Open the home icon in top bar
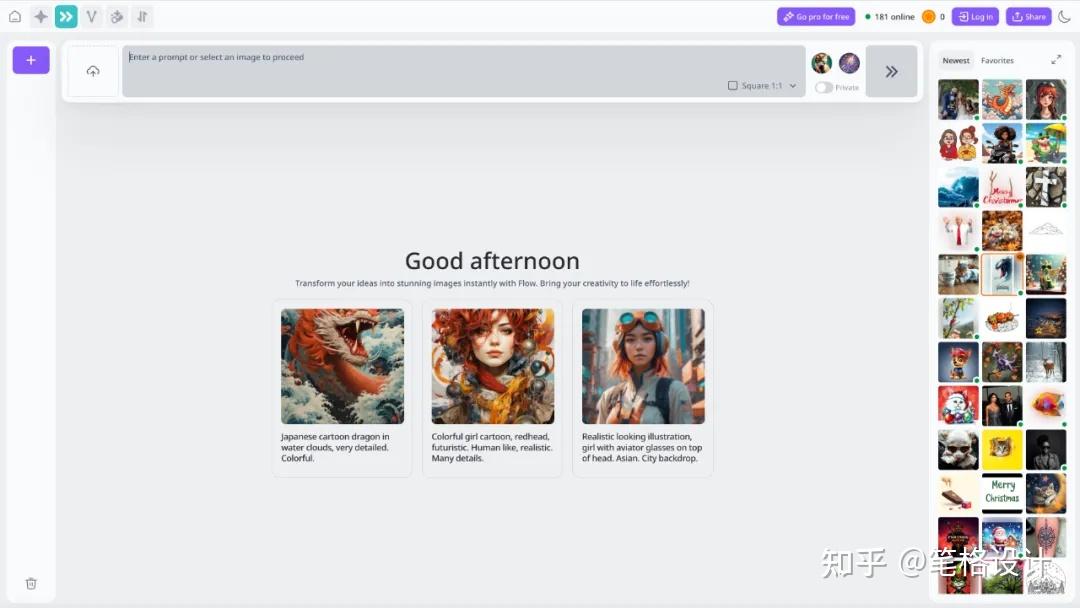The image size is (1080, 608). (x=15, y=17)
